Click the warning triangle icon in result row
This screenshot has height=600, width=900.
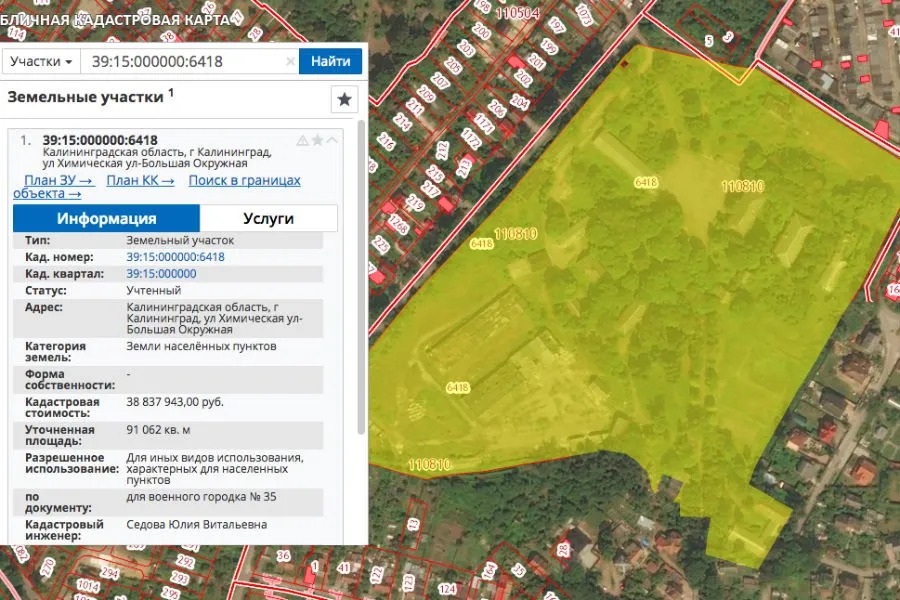point(302,141)
